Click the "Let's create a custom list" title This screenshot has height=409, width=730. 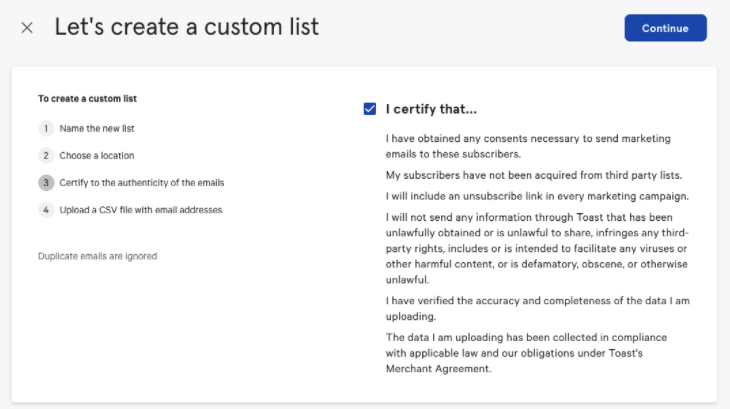click(x=187, y=27)
